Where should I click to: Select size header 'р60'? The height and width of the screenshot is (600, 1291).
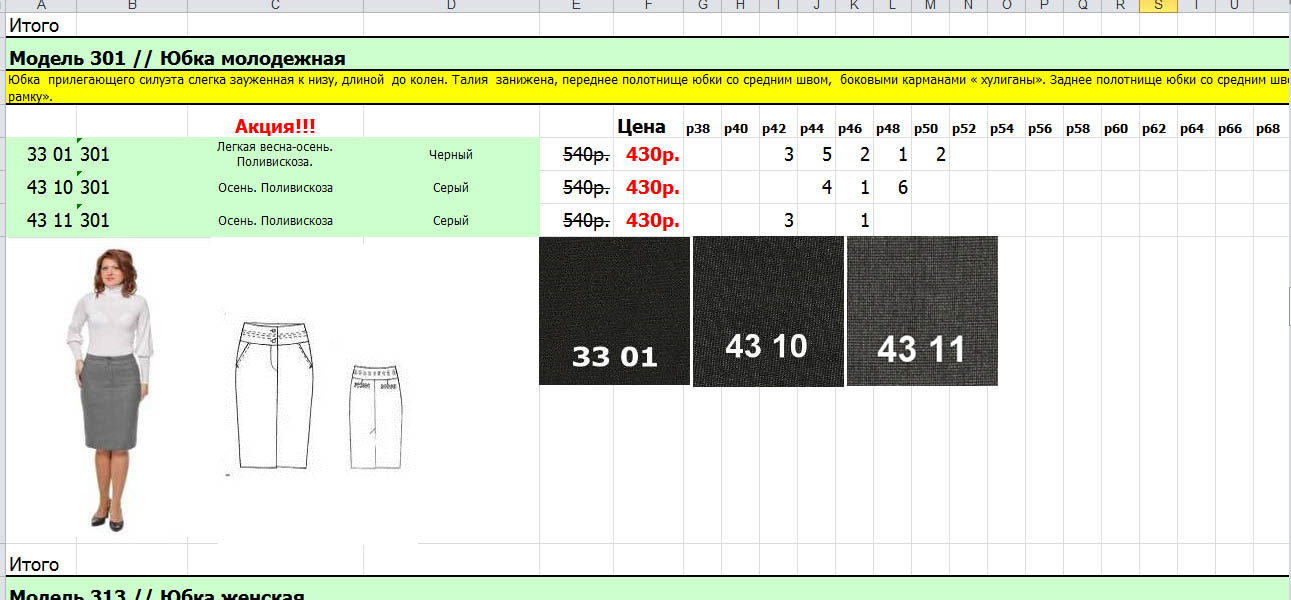pyautogui.click(x=1115, y=129)
